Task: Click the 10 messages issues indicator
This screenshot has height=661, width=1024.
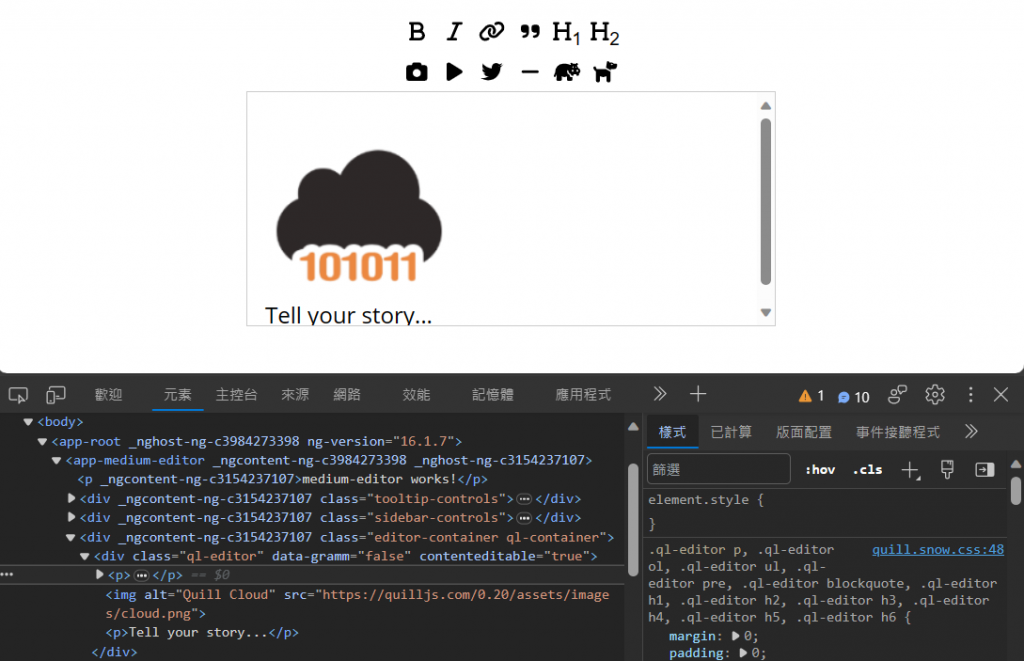Action: coord(854,396)
